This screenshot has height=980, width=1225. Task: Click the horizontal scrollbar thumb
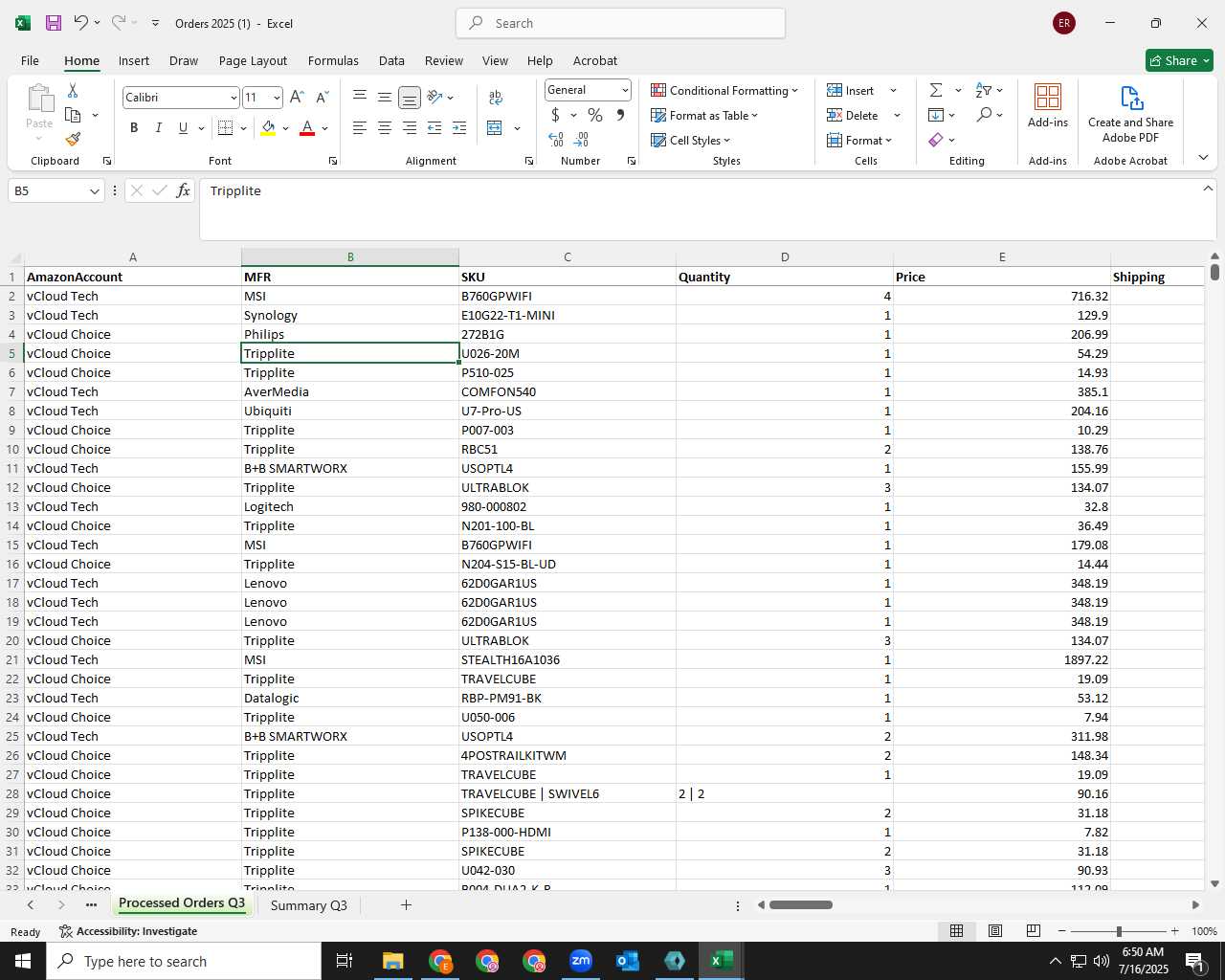pos(801,904)
